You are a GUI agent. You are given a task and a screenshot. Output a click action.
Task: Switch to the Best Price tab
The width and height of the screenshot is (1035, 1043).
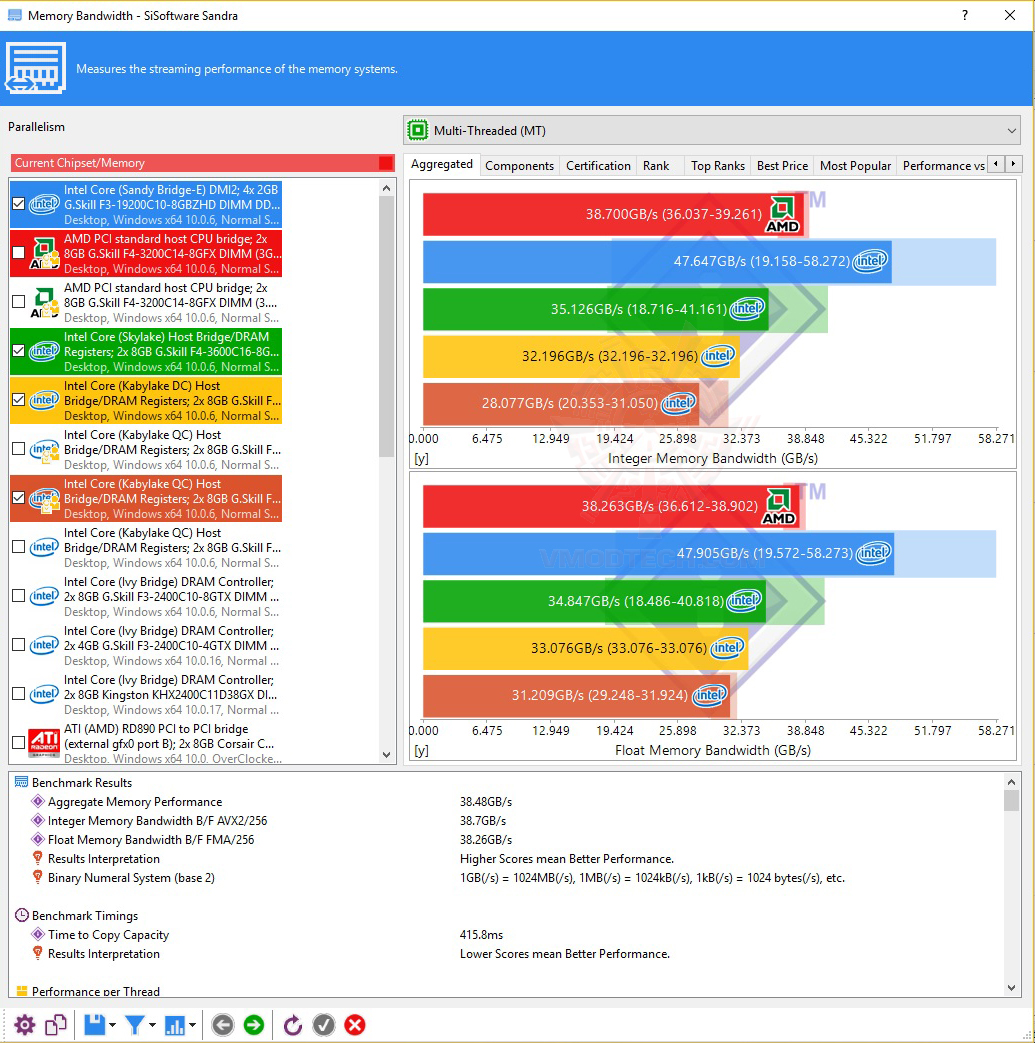[782, 166]
